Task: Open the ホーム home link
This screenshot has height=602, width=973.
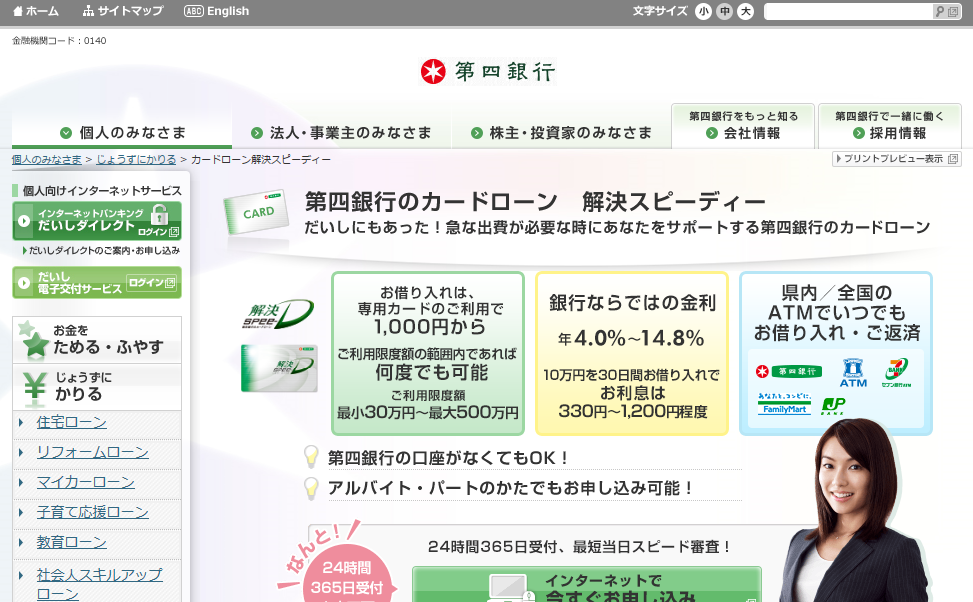Action: (x=36, y=11)
